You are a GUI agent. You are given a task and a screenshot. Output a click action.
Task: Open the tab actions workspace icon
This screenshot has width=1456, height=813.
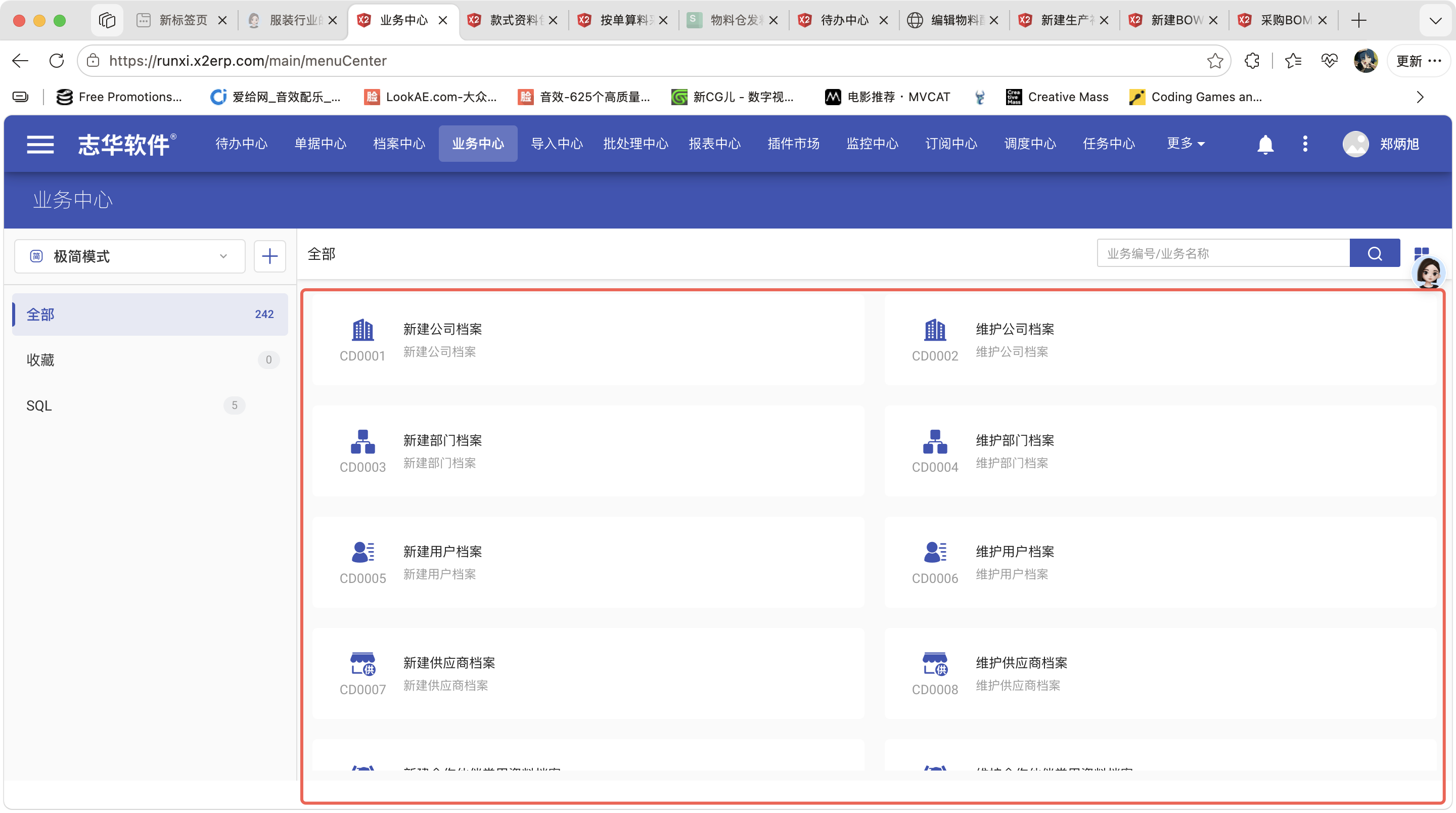coord(107,20)
